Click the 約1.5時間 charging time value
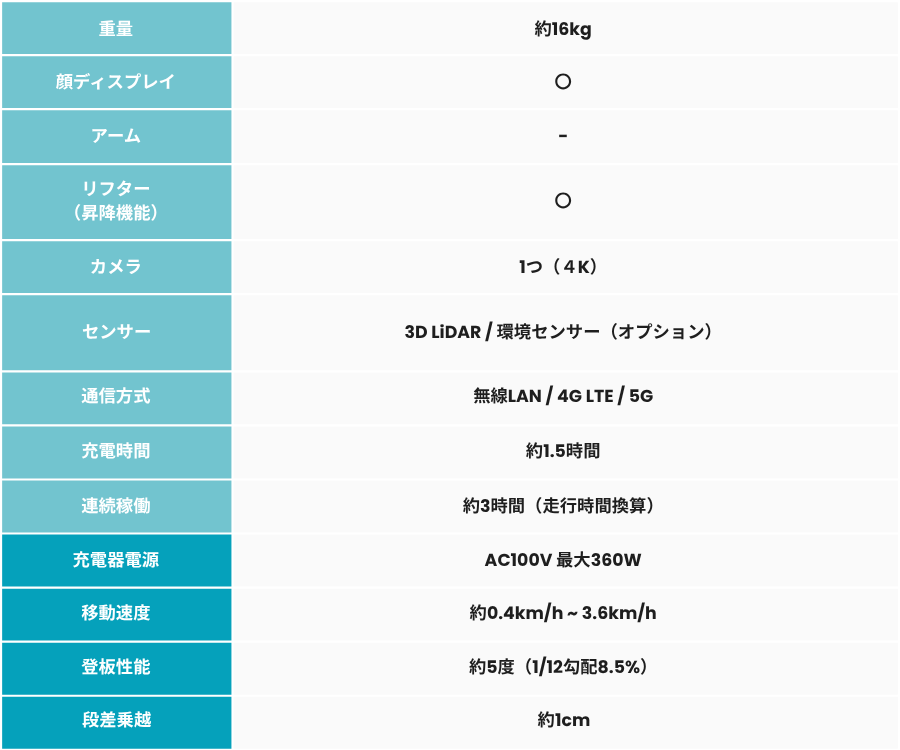This screenshot has width=900, height=750. [563, 451]
